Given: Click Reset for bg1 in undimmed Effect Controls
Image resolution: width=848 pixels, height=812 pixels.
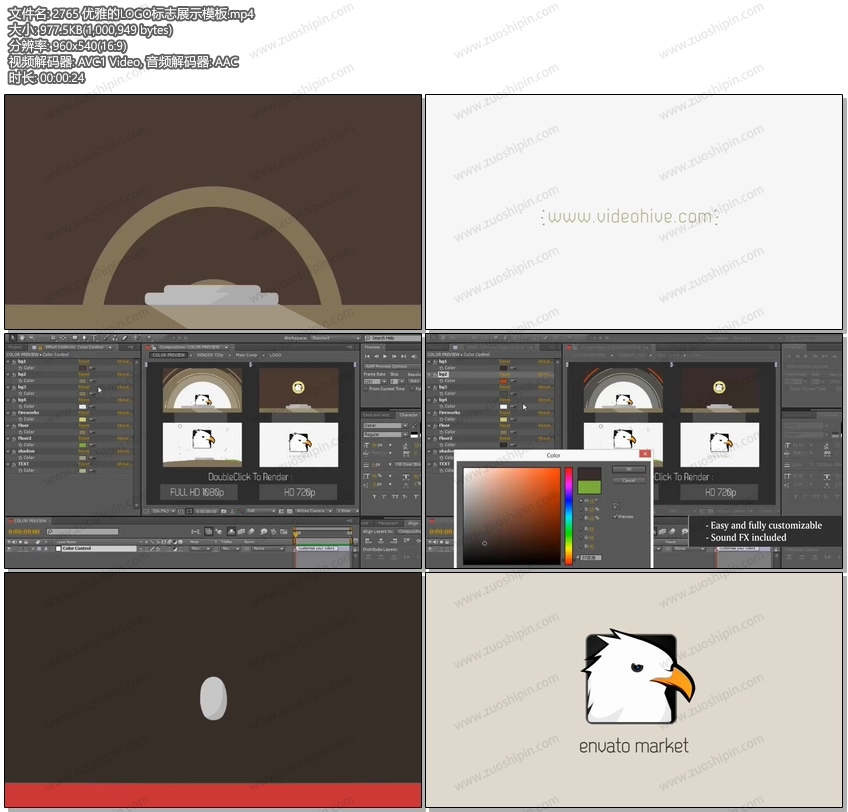Looking at the screenshot, I should 84,361.
